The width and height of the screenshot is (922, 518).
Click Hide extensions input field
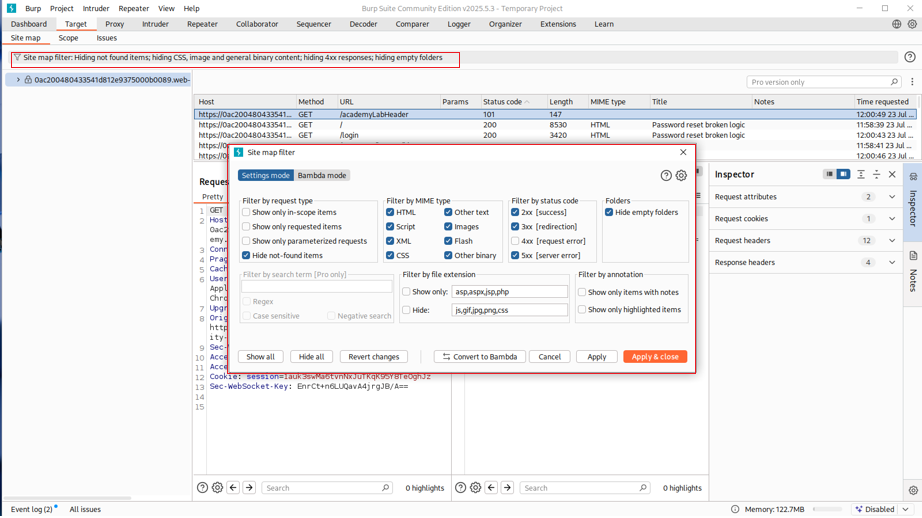(x=509, y=310)
